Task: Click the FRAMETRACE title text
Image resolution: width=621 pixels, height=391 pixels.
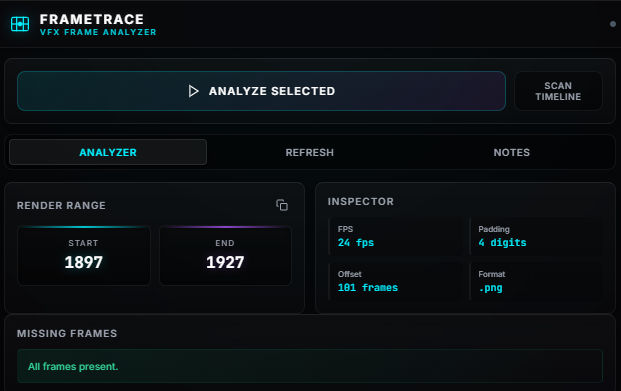Action: 91,19
